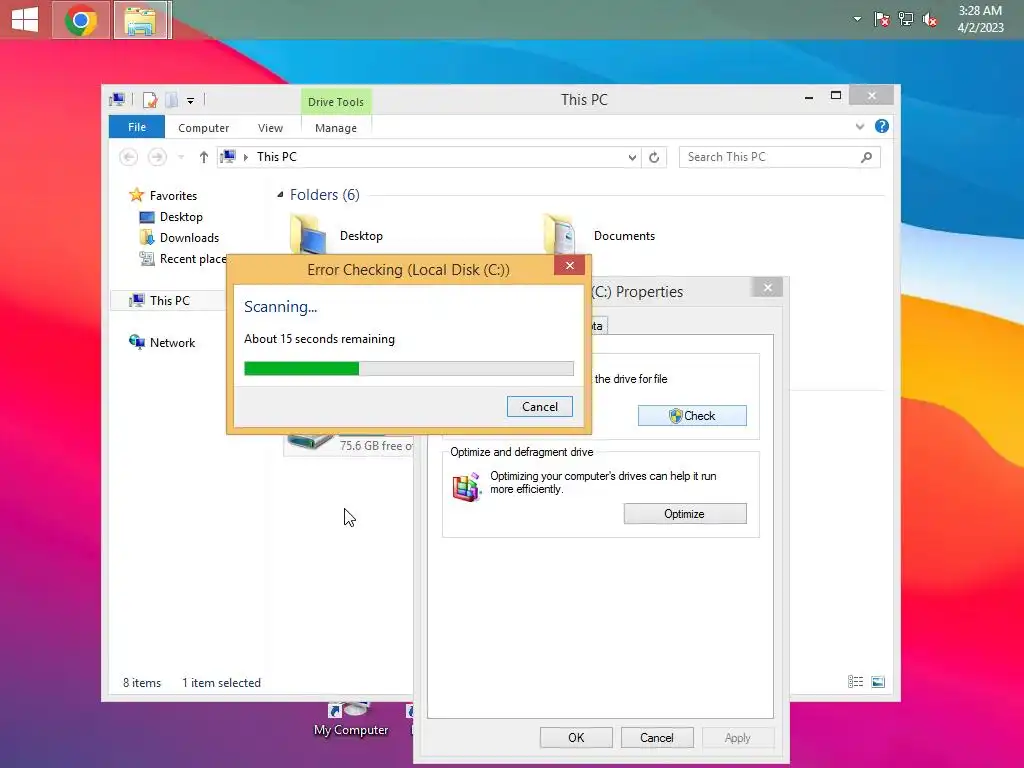Switch to details view icon in status bar
The image size is (1024, 768).
coord(856,682)
